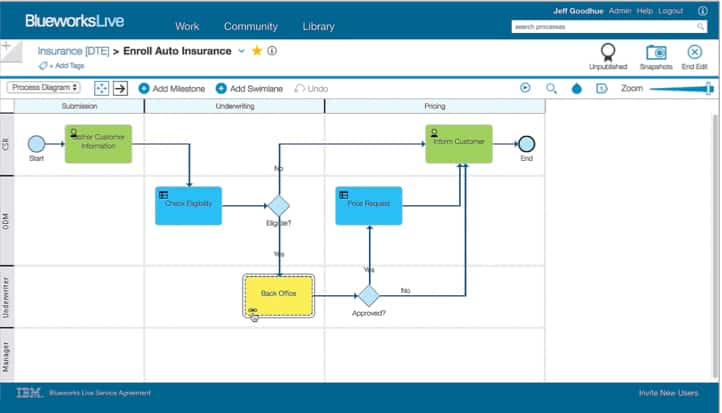Click the magnifier icon in the diagram toolbar
Viewport: 722px width, 413px height.
tap(551, 88)
